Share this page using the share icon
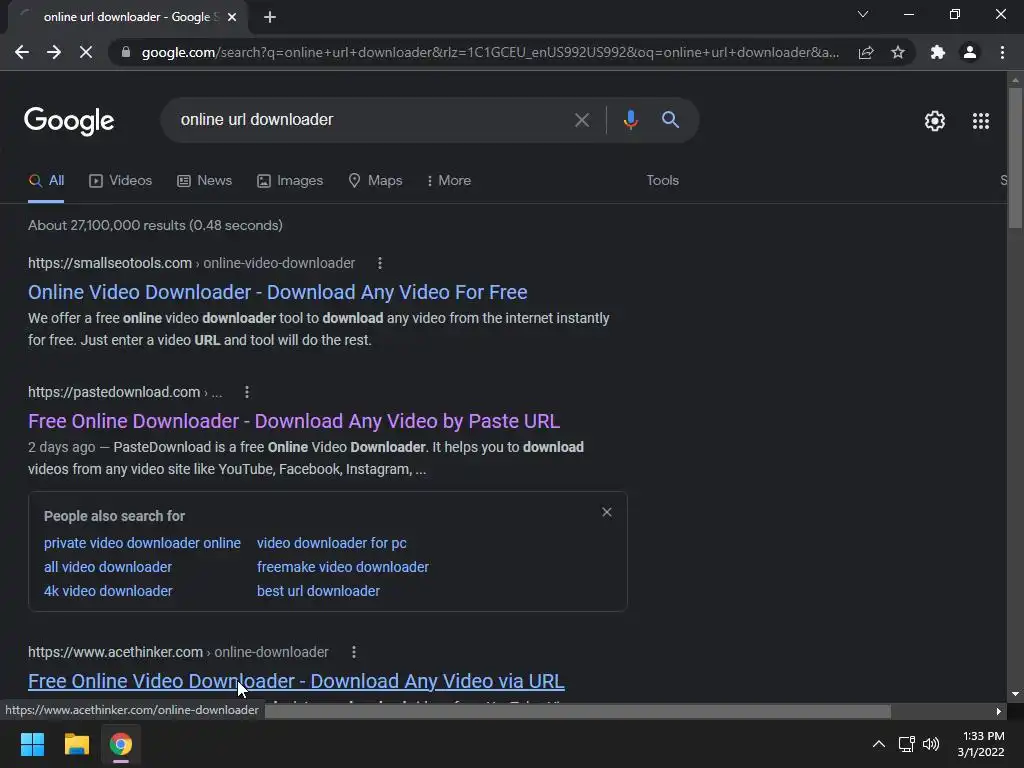The height and width of the screenshot is (768, 1024). coord(866,52)
